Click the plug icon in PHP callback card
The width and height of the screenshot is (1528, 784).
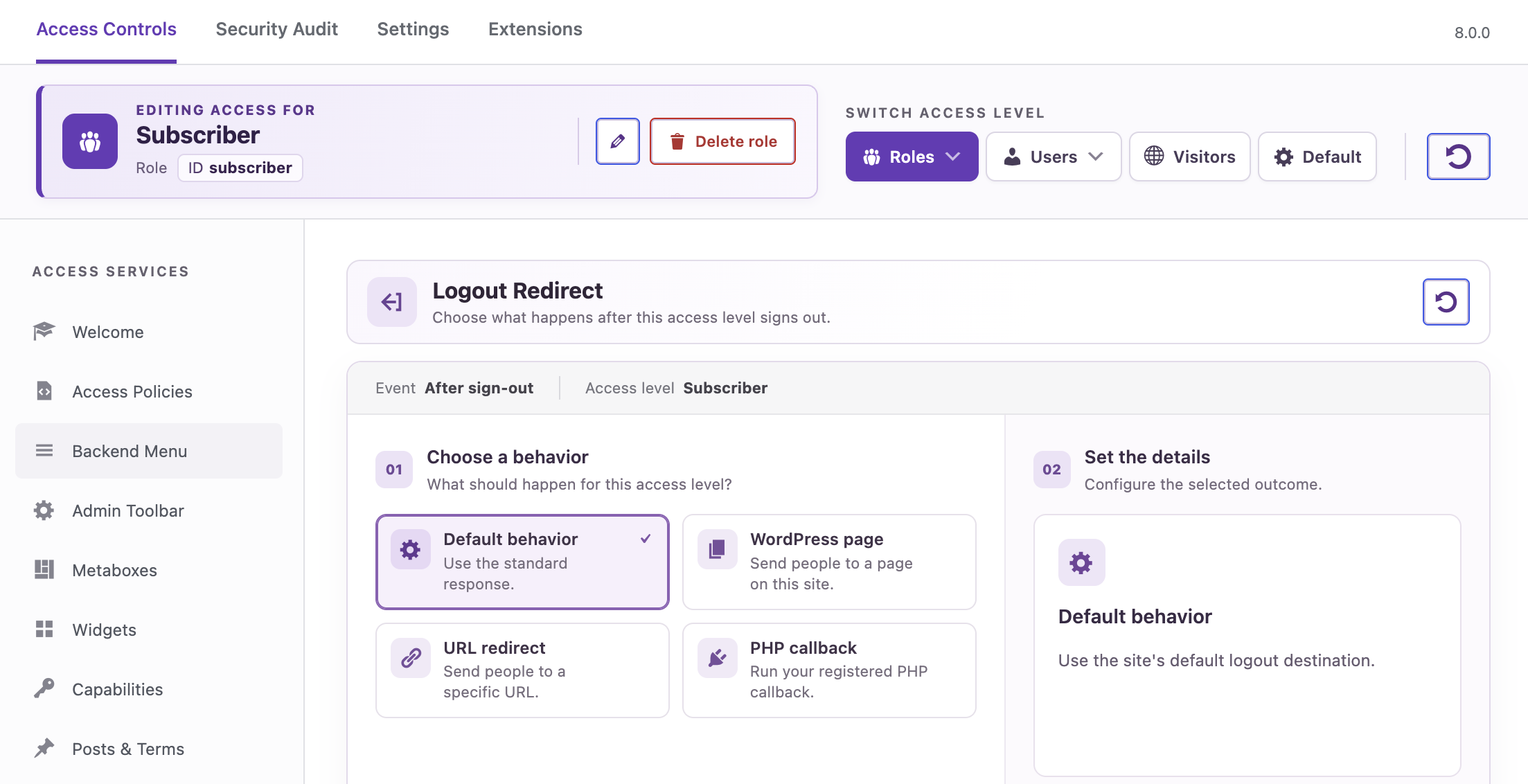pos(718,658)
